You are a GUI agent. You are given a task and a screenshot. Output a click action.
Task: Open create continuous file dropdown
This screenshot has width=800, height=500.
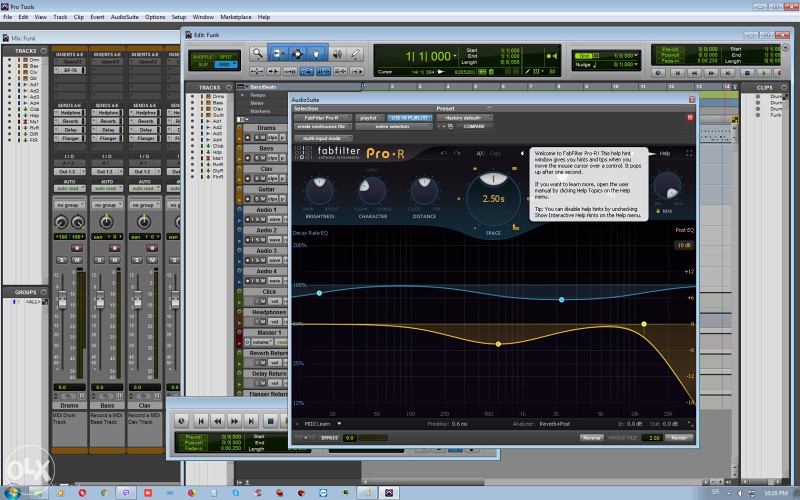(322, 126)
